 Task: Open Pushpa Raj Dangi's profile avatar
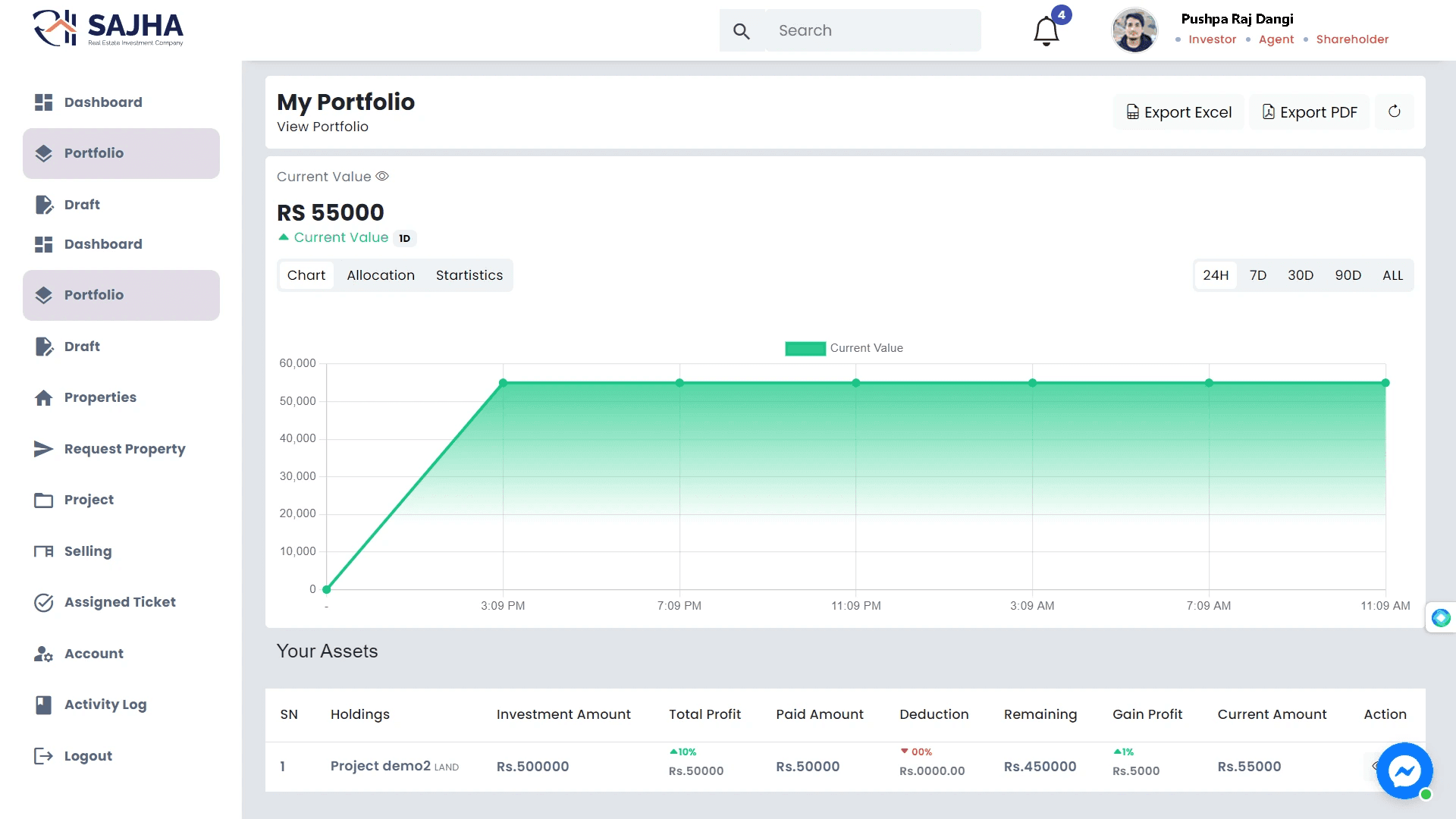(x=1134, y=30)
